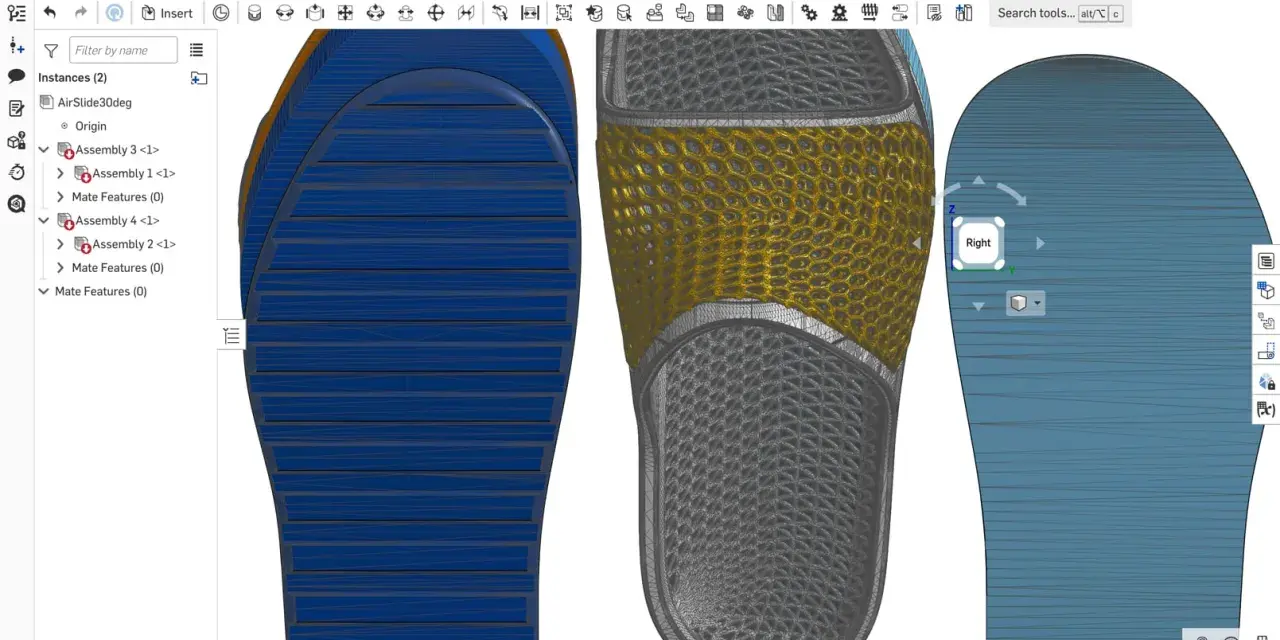Open the notes-with-pencil sidebar icon
Screen dimensions: 1280x640
16,108
